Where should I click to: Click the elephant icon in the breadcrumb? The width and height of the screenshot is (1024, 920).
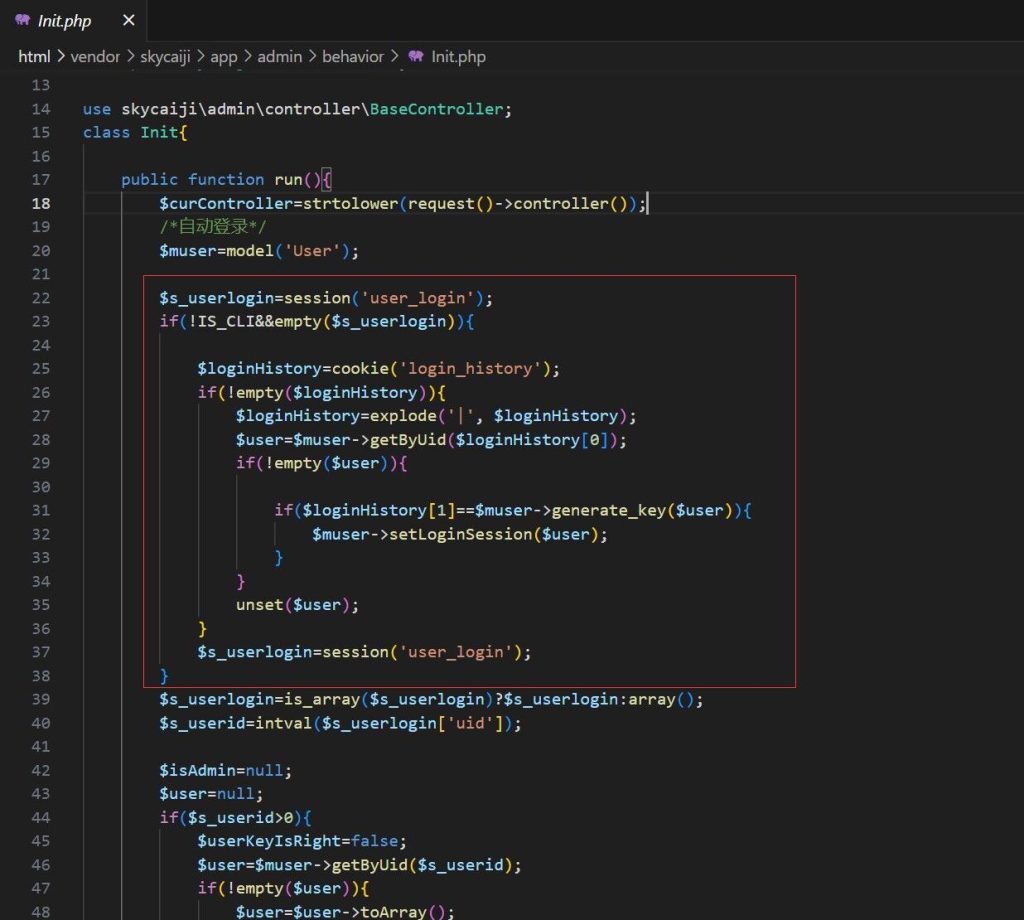[x=415, y=57]
